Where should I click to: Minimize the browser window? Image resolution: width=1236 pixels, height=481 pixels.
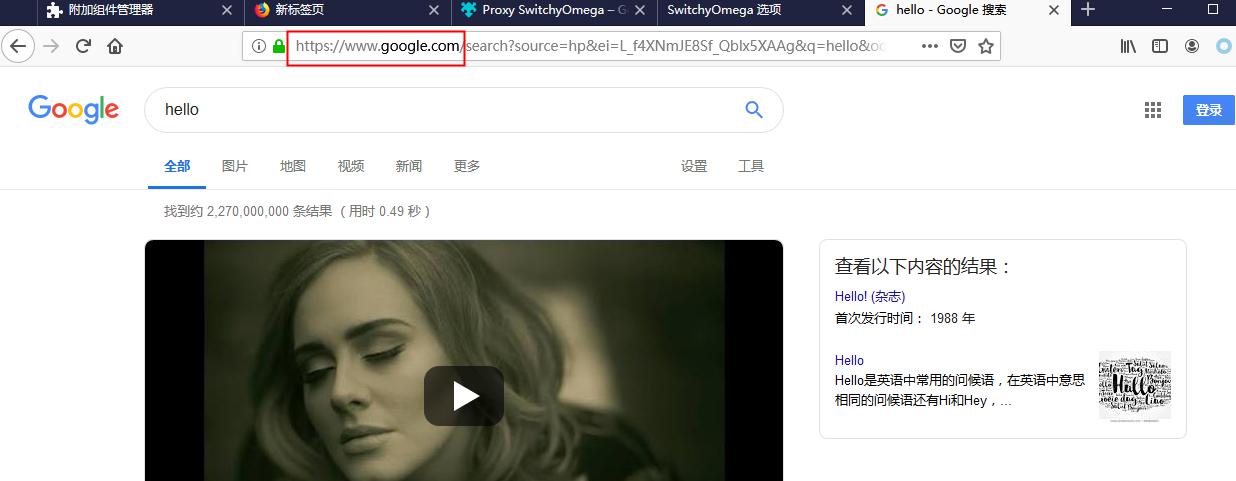coord(1168,10)
